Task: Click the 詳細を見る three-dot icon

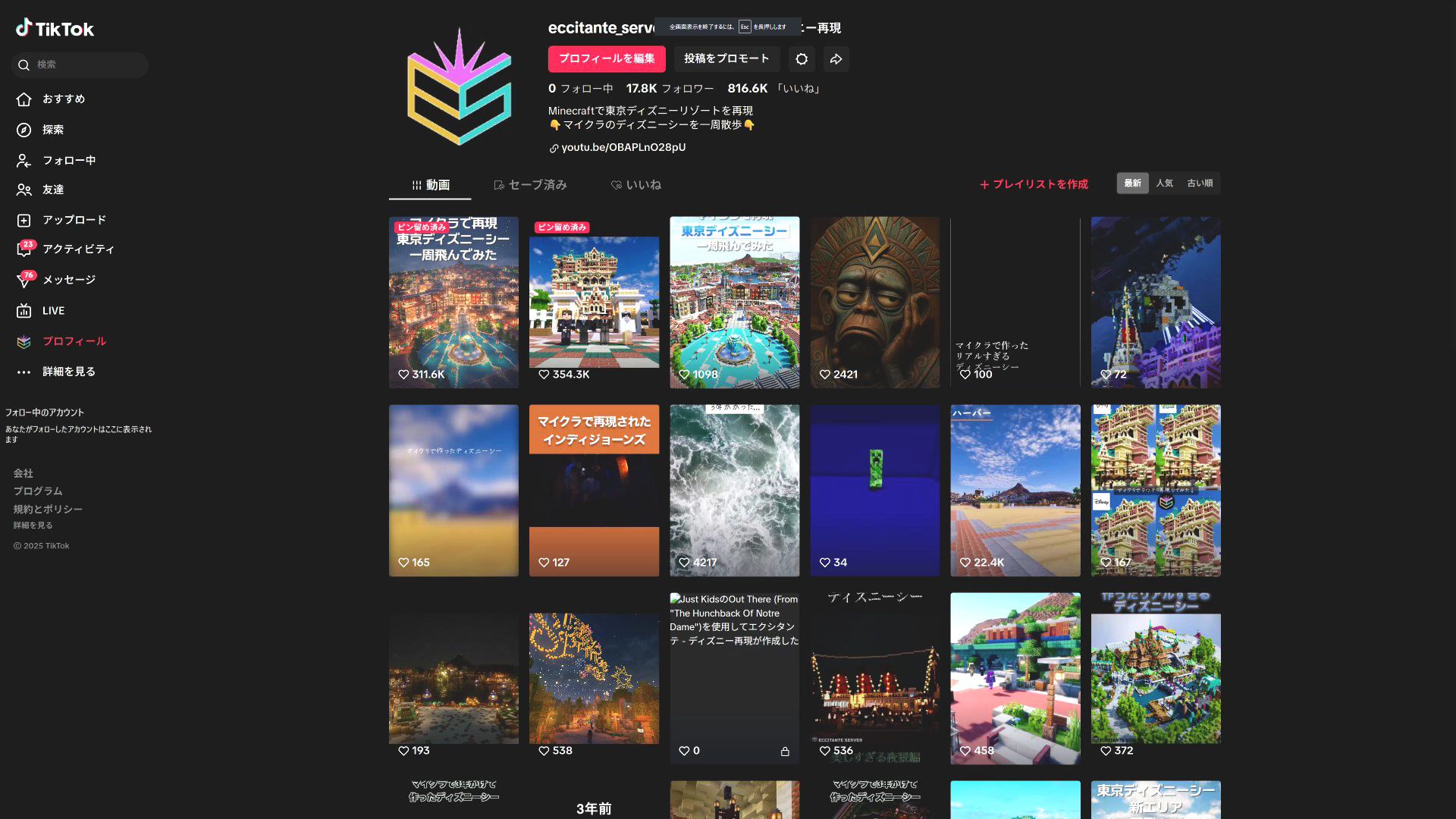Action: (x=24, y=372)
